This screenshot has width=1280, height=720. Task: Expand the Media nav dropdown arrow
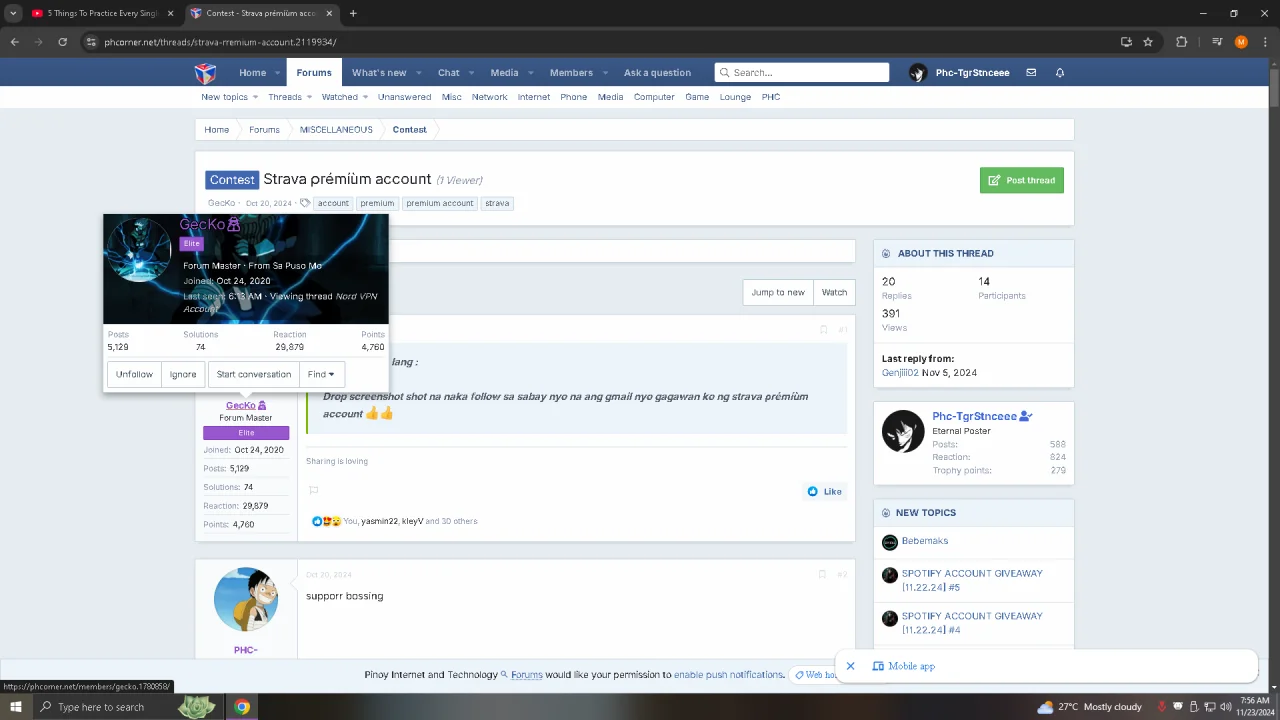pos(530,73)
